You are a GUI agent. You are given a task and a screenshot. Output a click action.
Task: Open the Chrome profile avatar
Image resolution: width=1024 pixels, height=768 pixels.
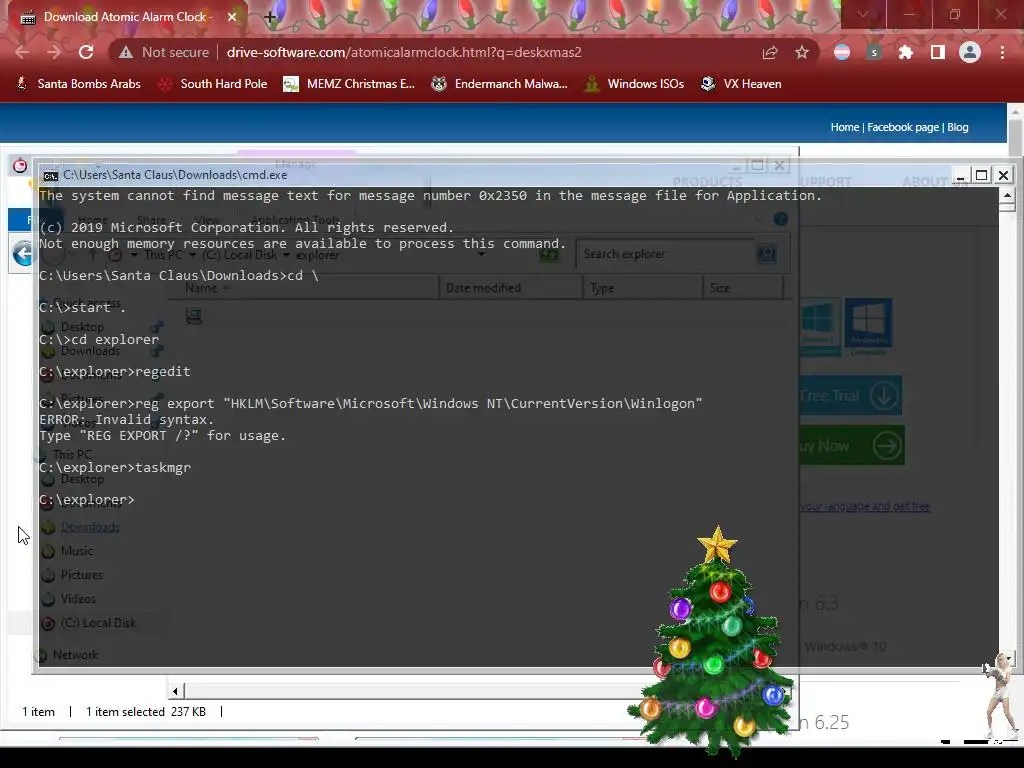[x=970, y=52]
